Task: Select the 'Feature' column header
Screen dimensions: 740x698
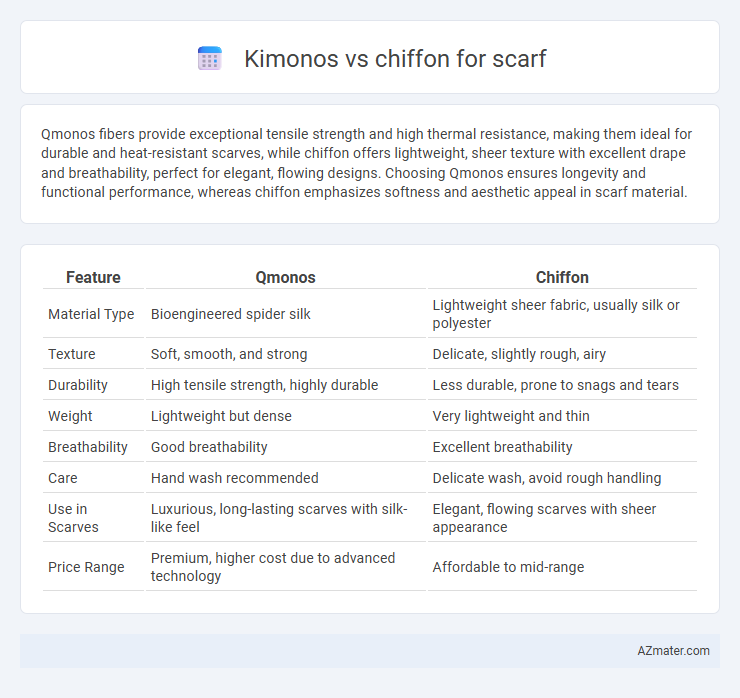Action: (93, 278)
